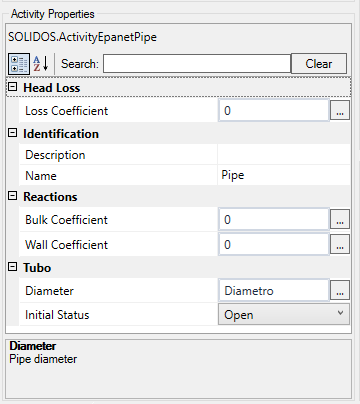The height and width of the screenshot is (404, 360).
Task: Click the 'Pipe diameter' help description
Action: (x=43, y=359)
